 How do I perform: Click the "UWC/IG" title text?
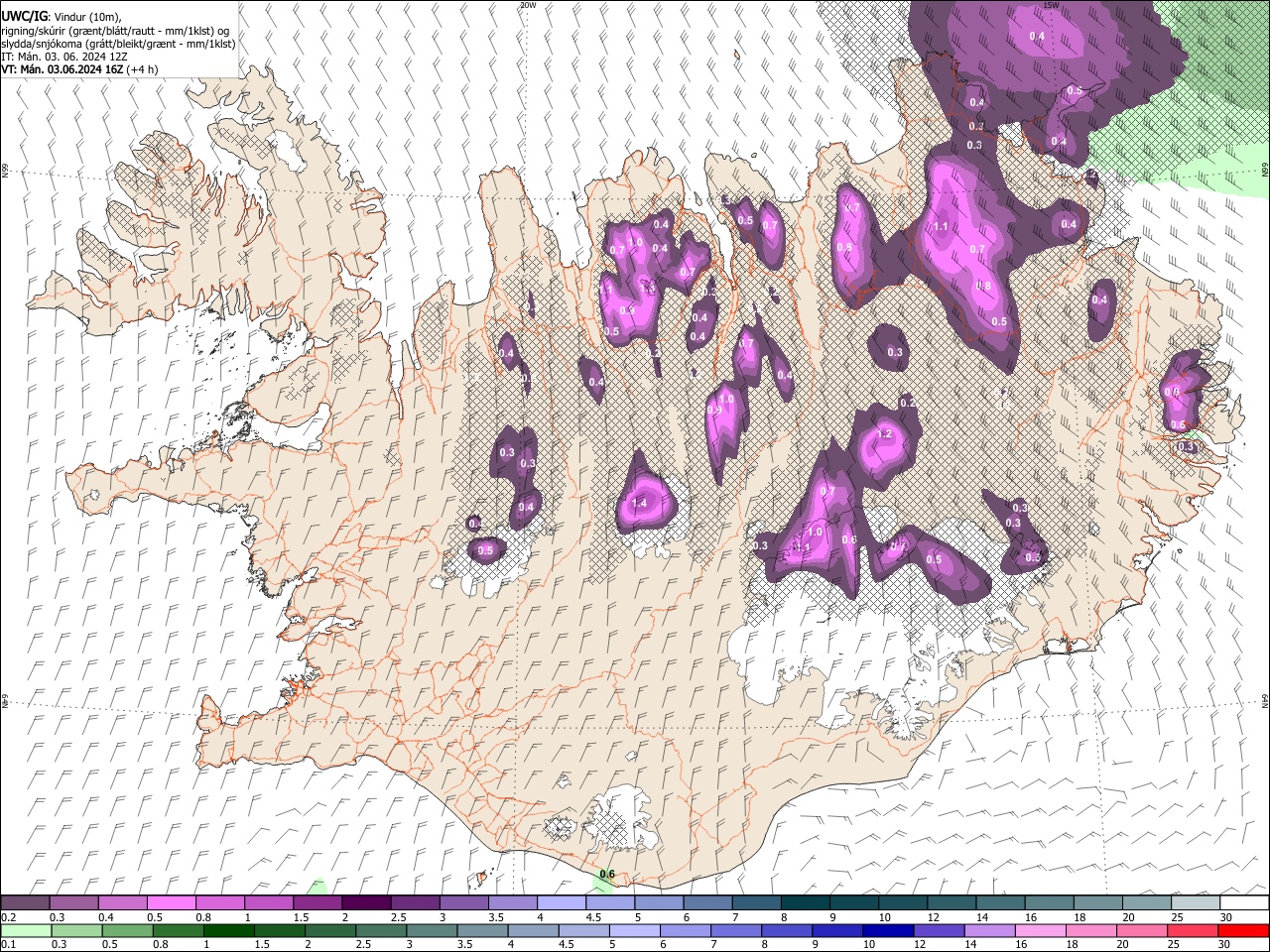click(24, 16)
